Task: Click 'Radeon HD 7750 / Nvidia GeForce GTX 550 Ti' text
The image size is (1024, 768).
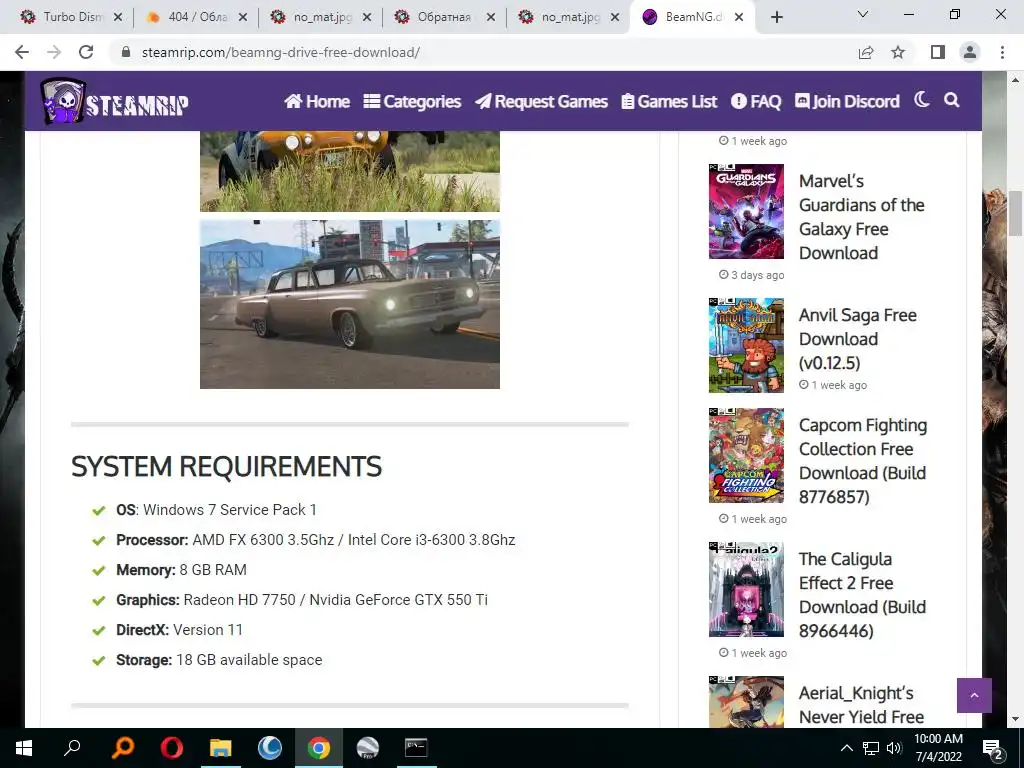Action: pos(336,600)
